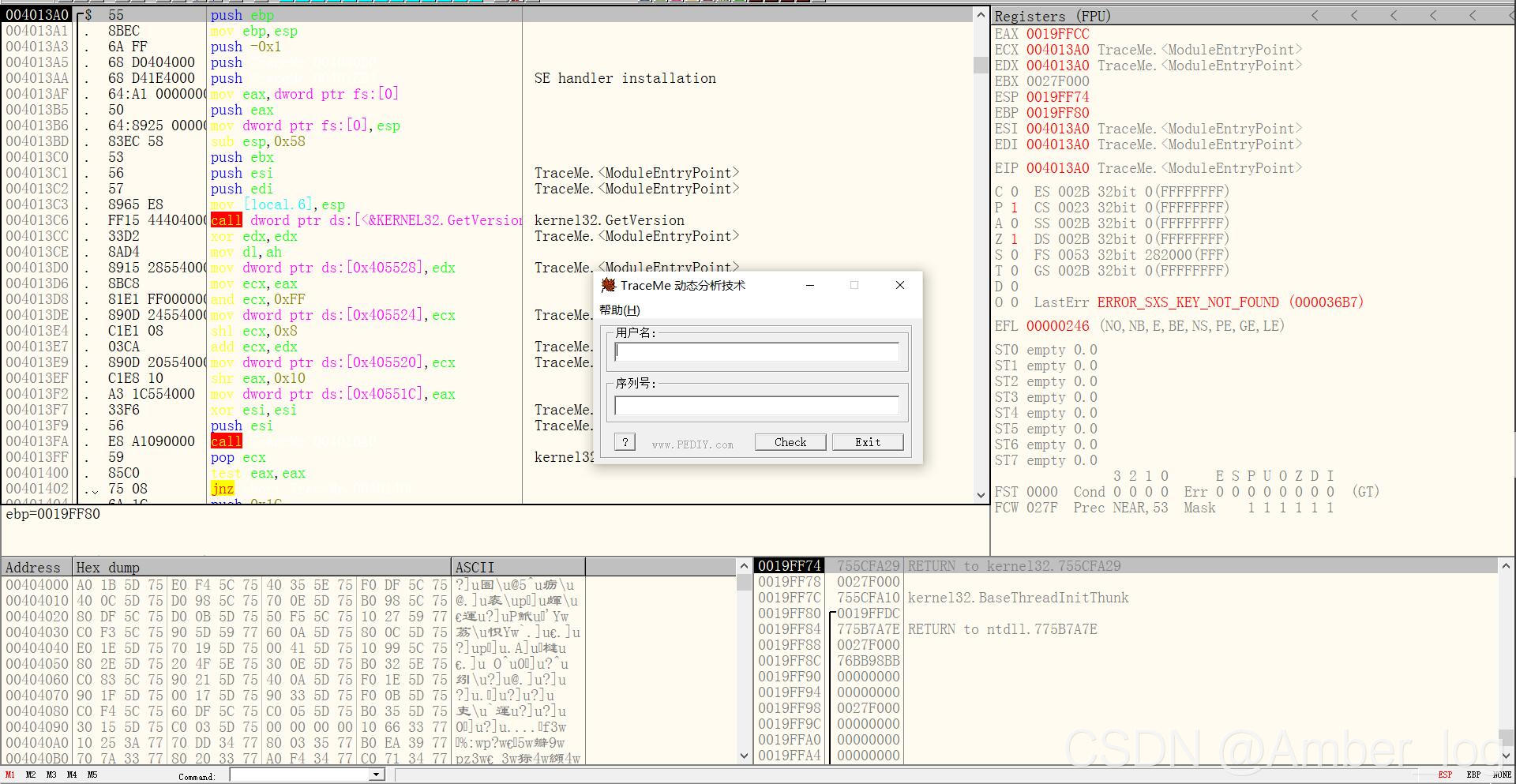Toggle the S sign flag value
This screenshot has width=1516, height=784.
tap(1015, 255)
